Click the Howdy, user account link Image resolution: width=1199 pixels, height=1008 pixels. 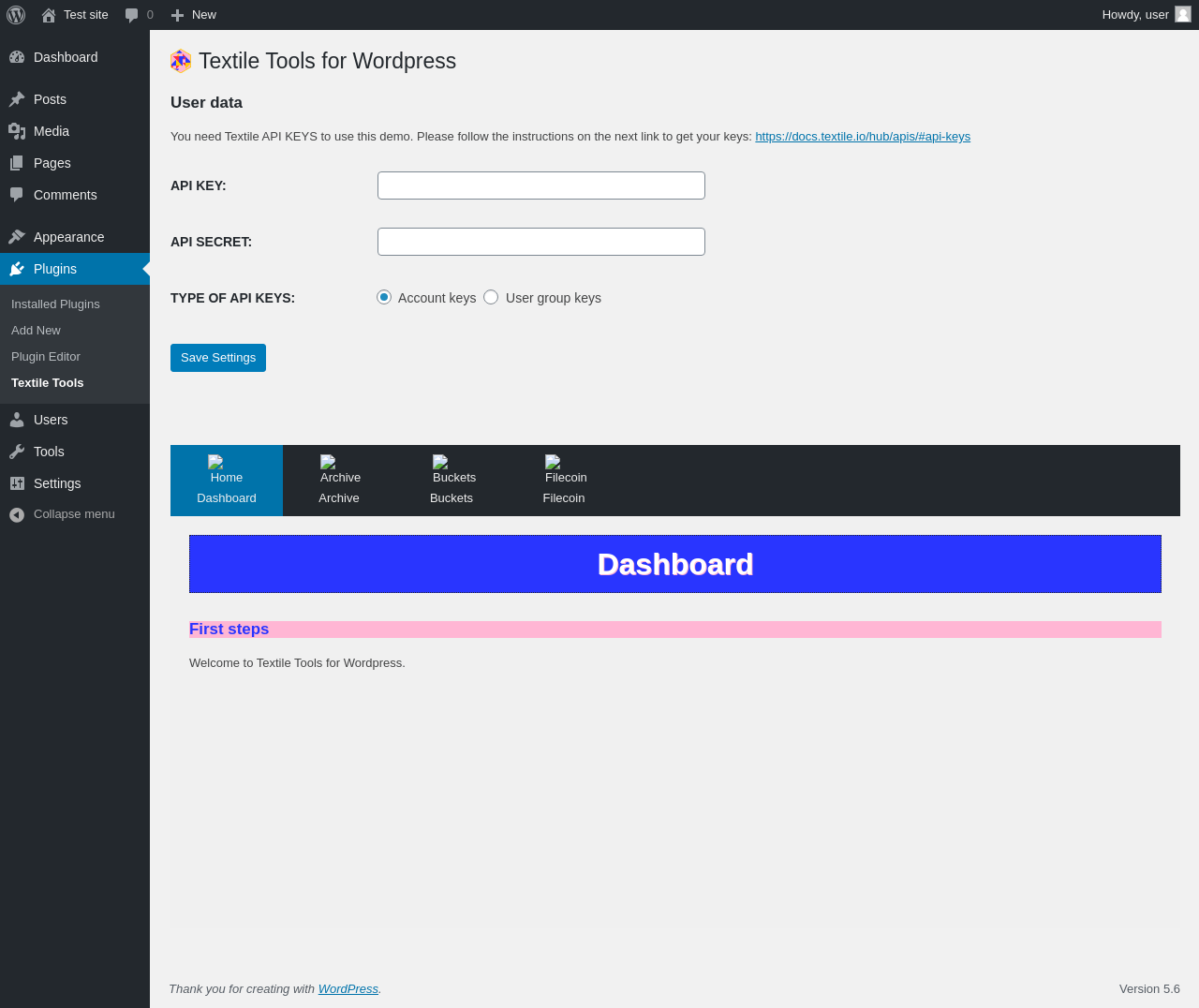pos(1135,15)
